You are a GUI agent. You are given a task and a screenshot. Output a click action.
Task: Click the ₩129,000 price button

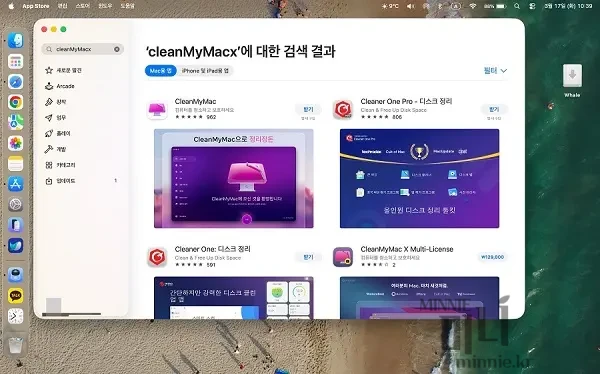pos(492,257)
